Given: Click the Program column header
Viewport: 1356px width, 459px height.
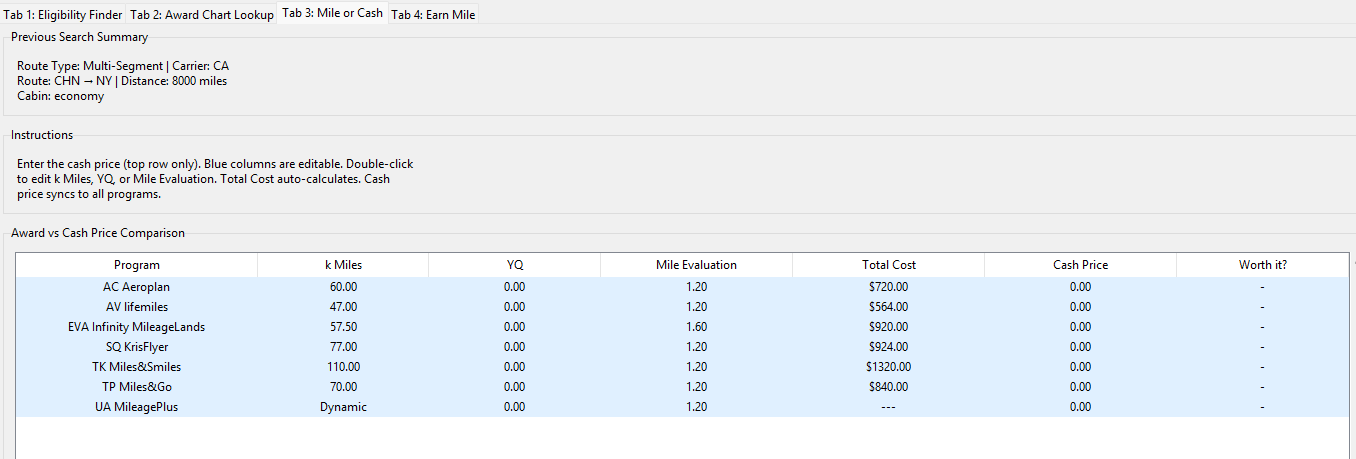Looking at the screenshot, I should click(137, 265).
